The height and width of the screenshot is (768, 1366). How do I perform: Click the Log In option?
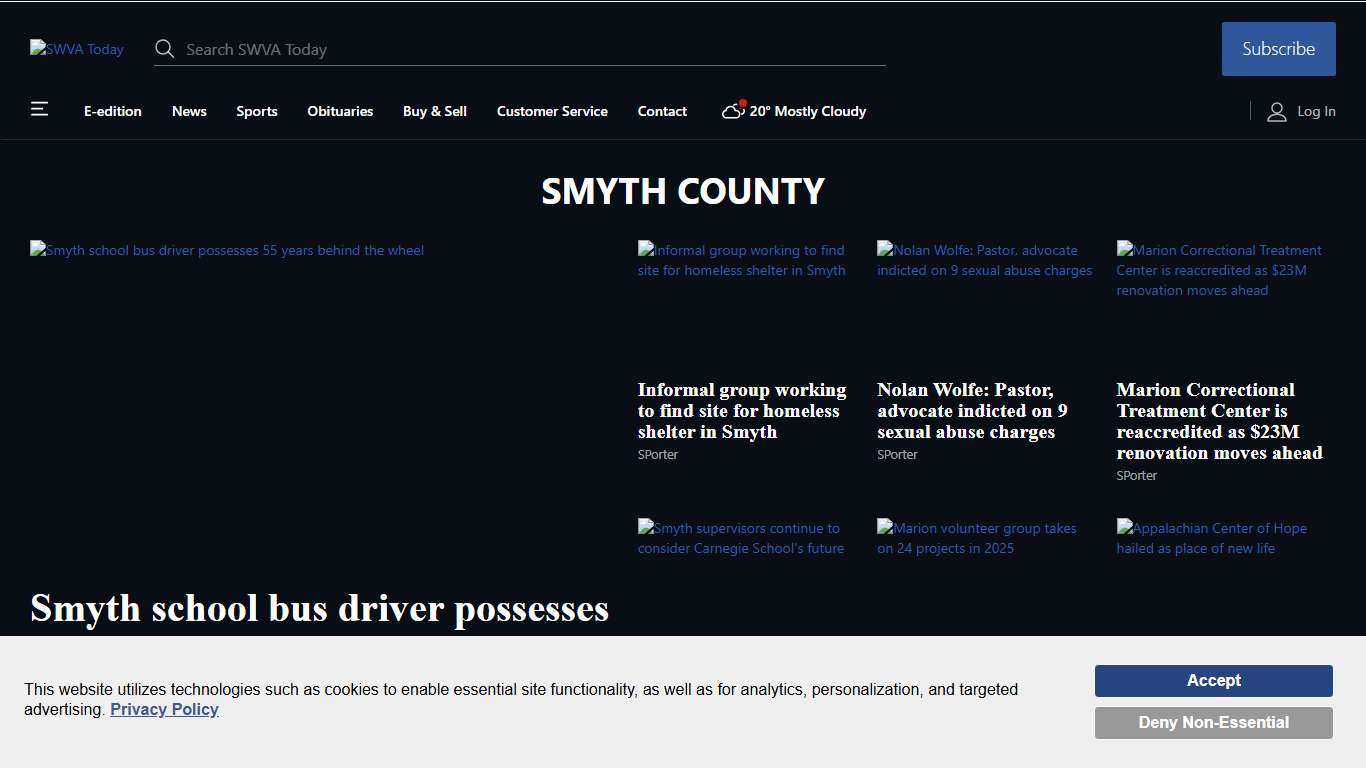pos(1315,111)
